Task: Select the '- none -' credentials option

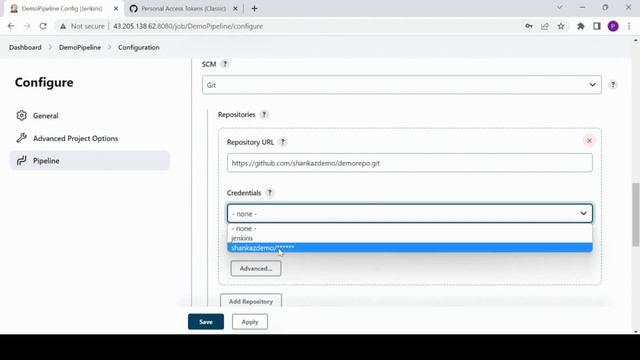Action: (410, 229)
